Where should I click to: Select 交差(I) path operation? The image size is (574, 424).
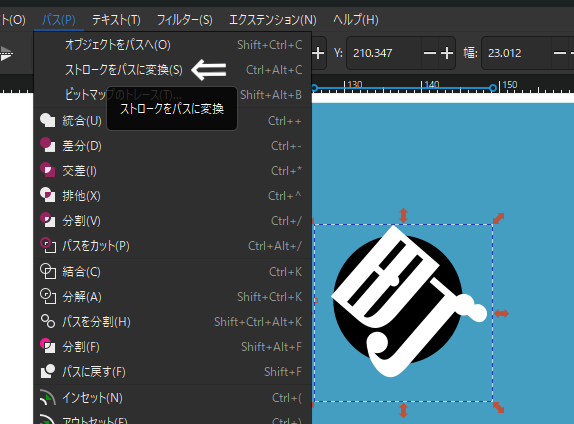pyautogui.click(x=172, y=170)
